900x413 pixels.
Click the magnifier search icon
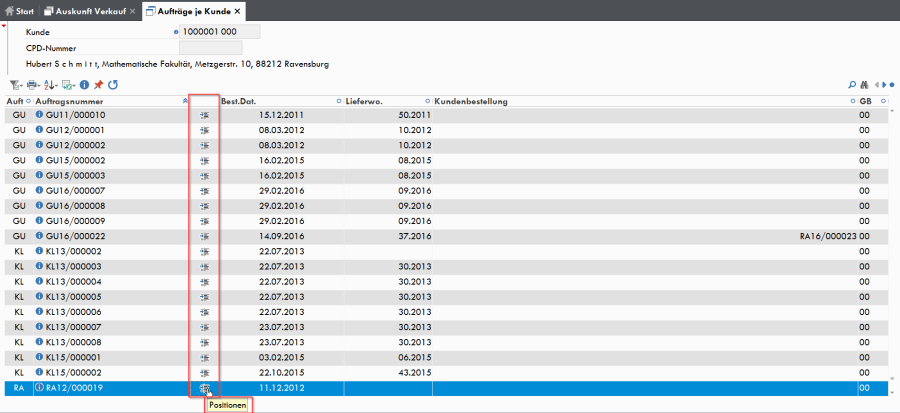pyautogui.click(x=852, y=85)
